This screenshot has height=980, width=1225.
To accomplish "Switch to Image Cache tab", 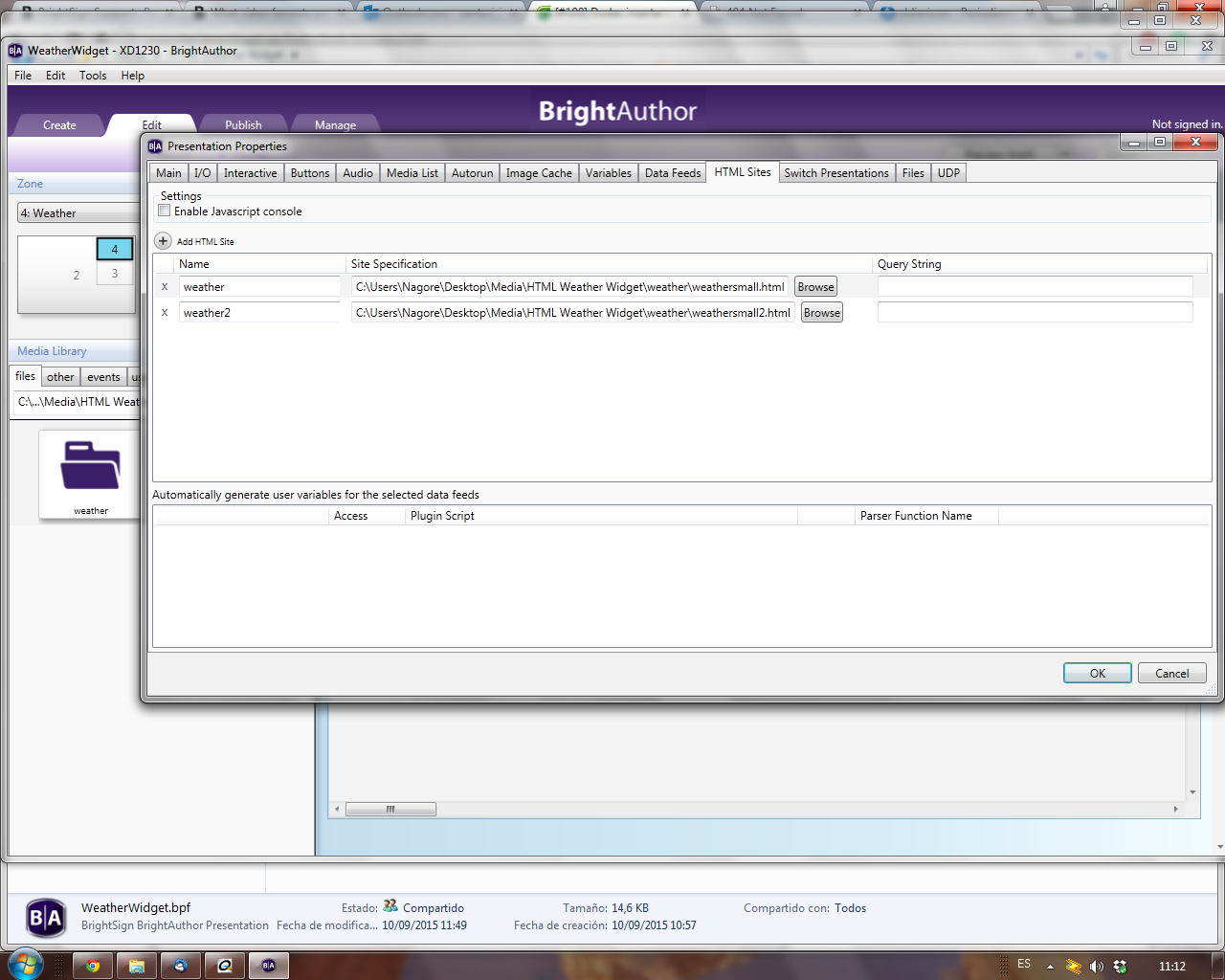I will (539, 173).
